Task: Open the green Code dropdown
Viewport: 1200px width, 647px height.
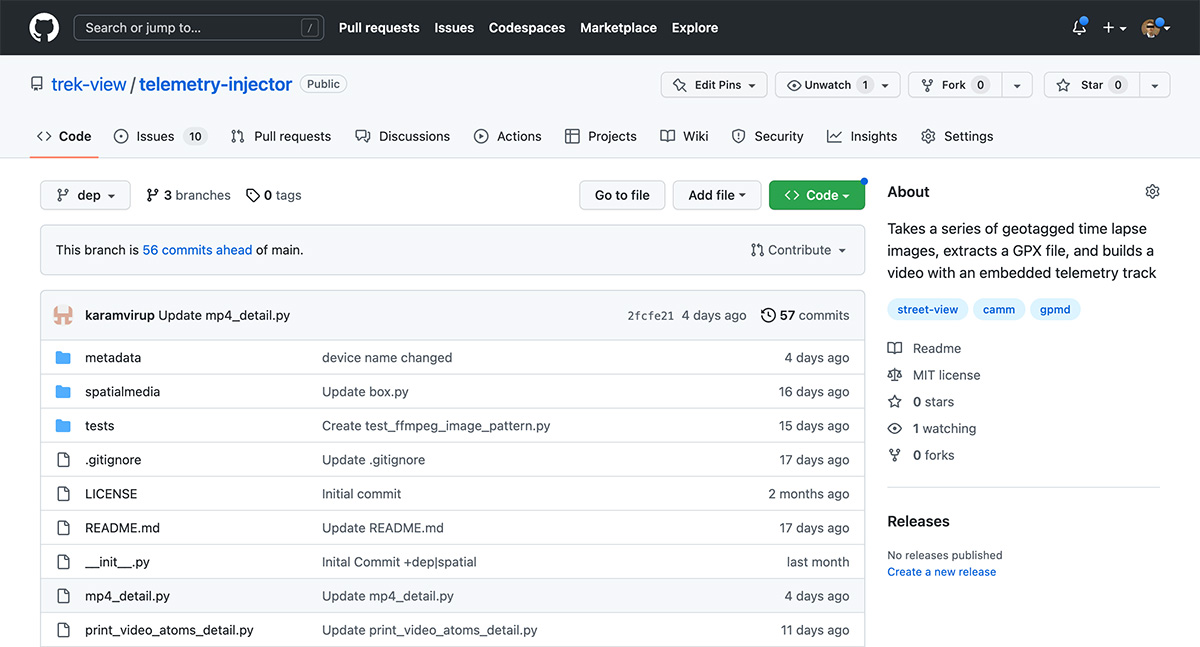Action: [x=816, y=195]
